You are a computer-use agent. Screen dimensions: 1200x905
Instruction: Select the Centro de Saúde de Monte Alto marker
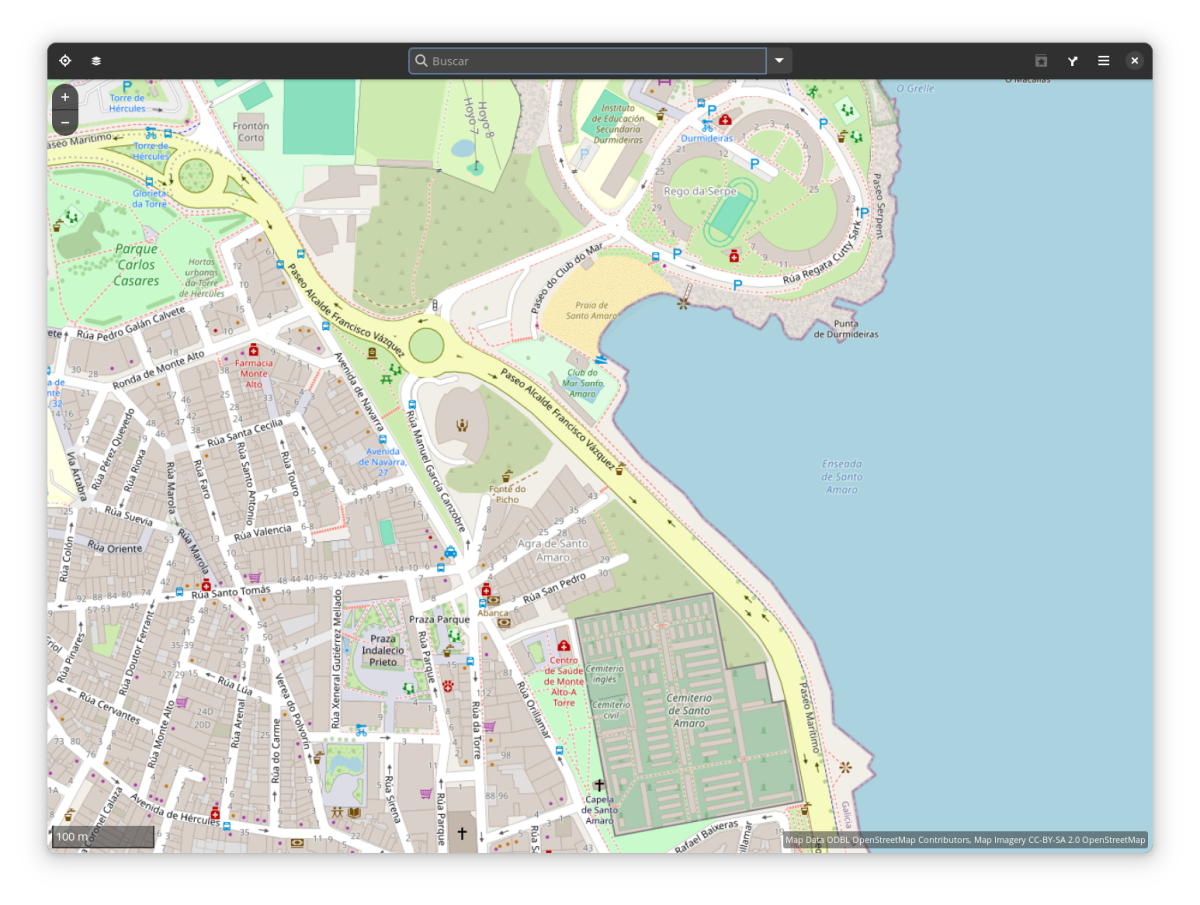coord(563,646)
